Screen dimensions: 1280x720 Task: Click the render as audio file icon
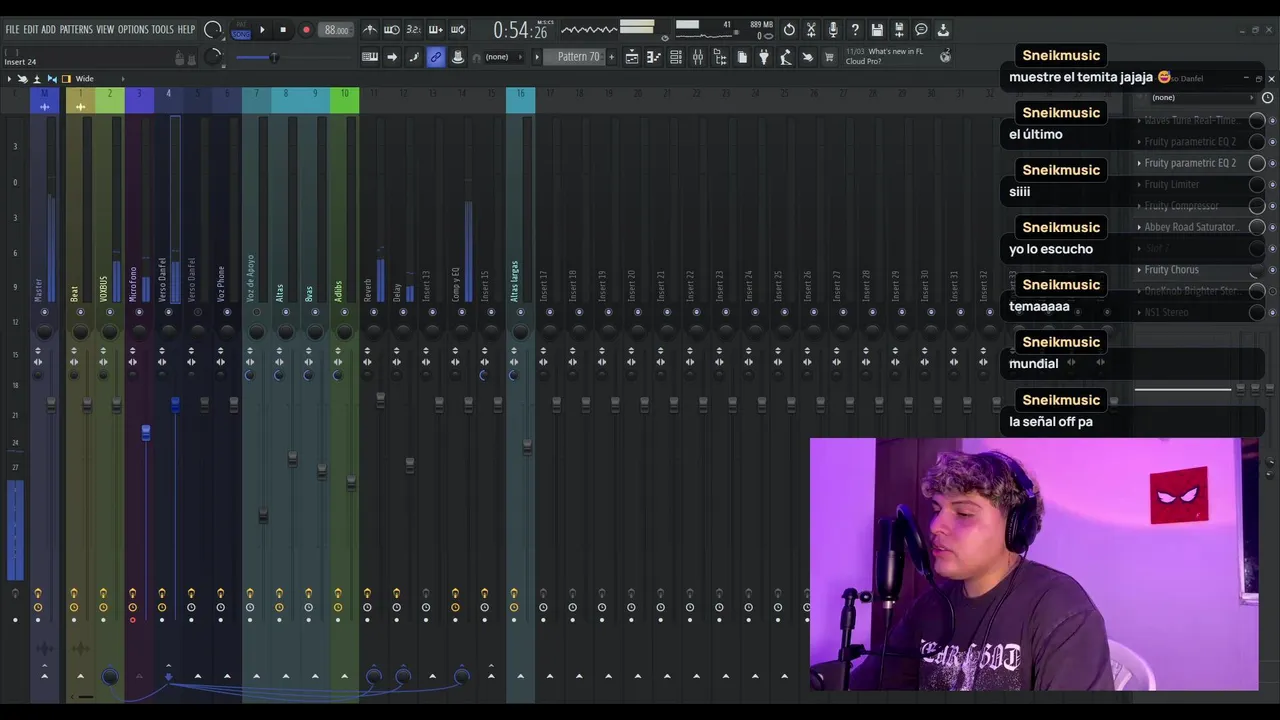tap(899, 30)
